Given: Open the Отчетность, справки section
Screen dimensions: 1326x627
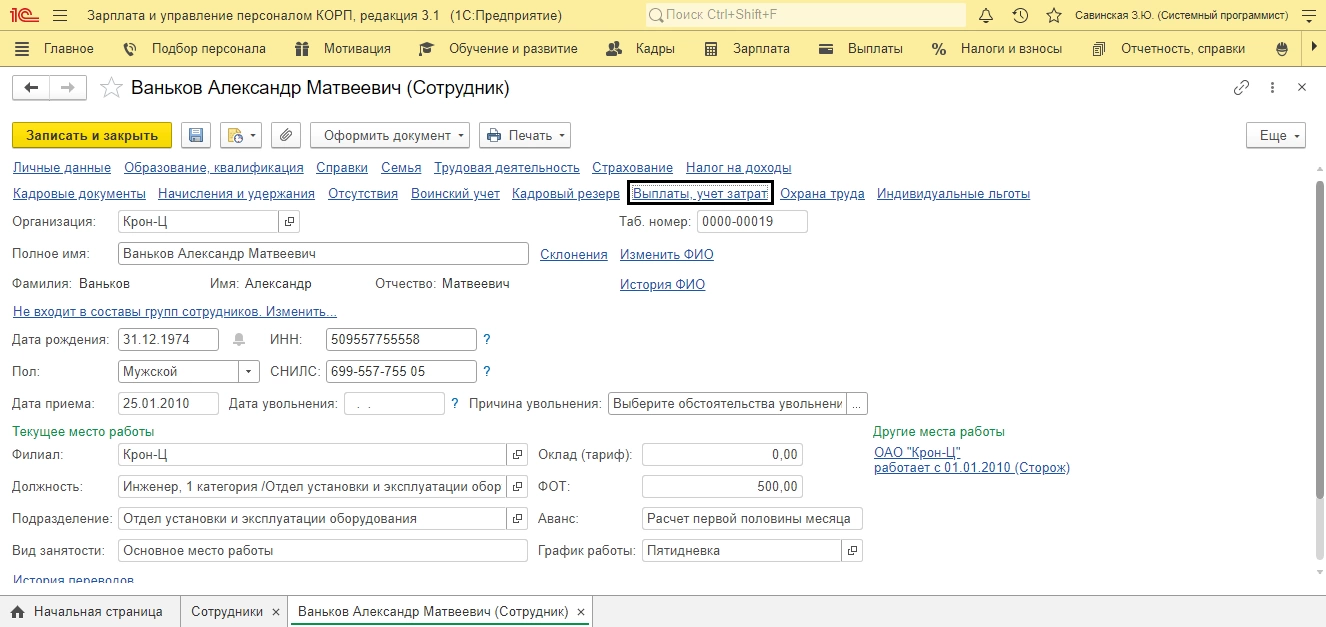Looking at the screenshot, I should click(1169, 48).
